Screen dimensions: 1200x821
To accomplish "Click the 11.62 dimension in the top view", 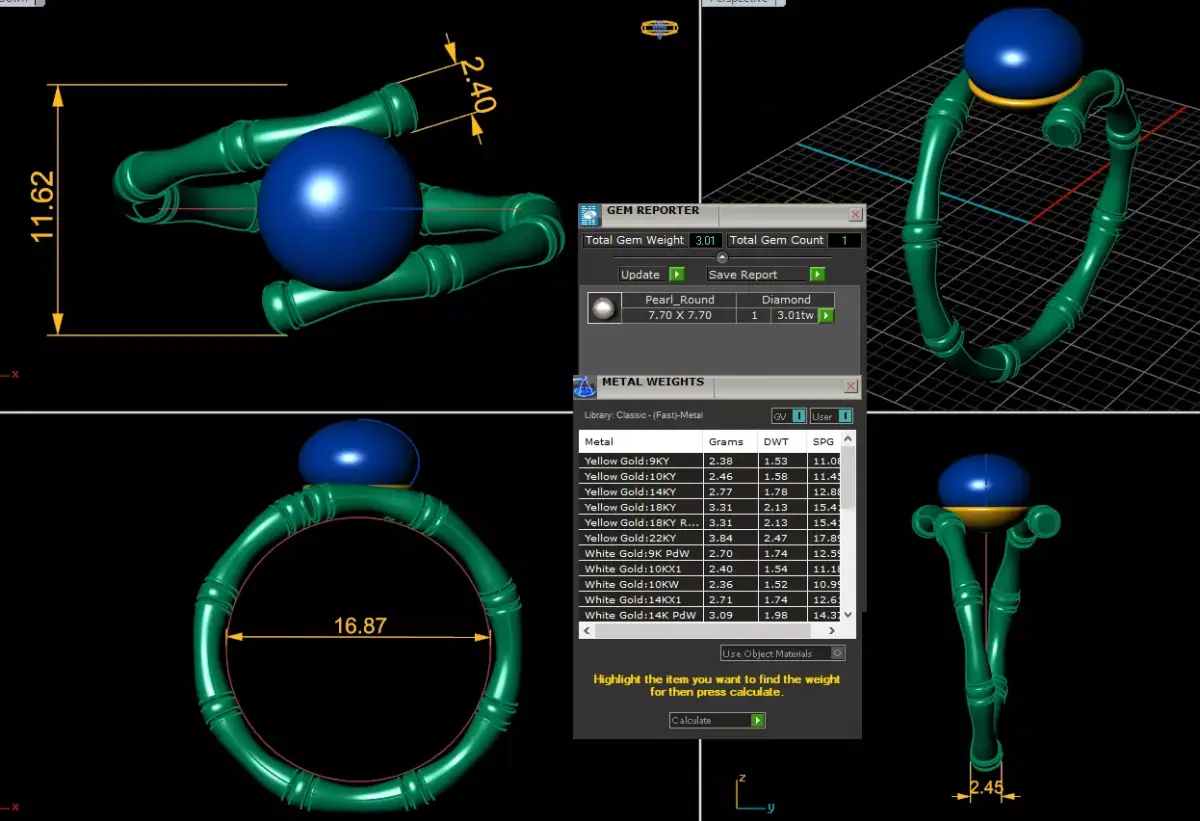I will tap(43, 206).
